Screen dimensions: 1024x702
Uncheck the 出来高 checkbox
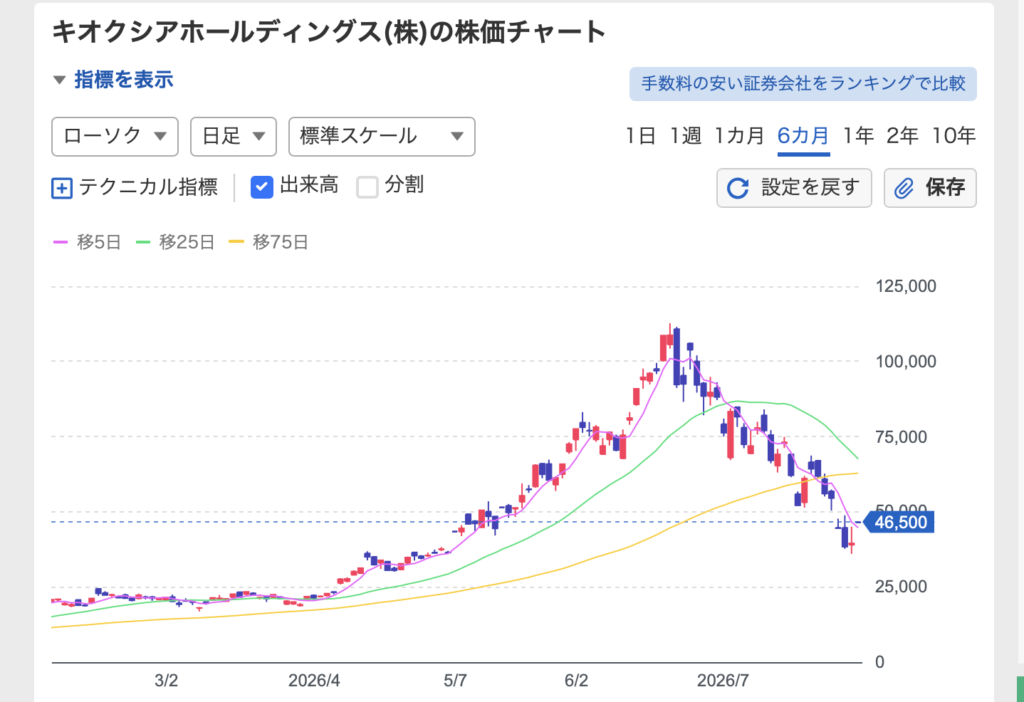click(x=262, y=187)
